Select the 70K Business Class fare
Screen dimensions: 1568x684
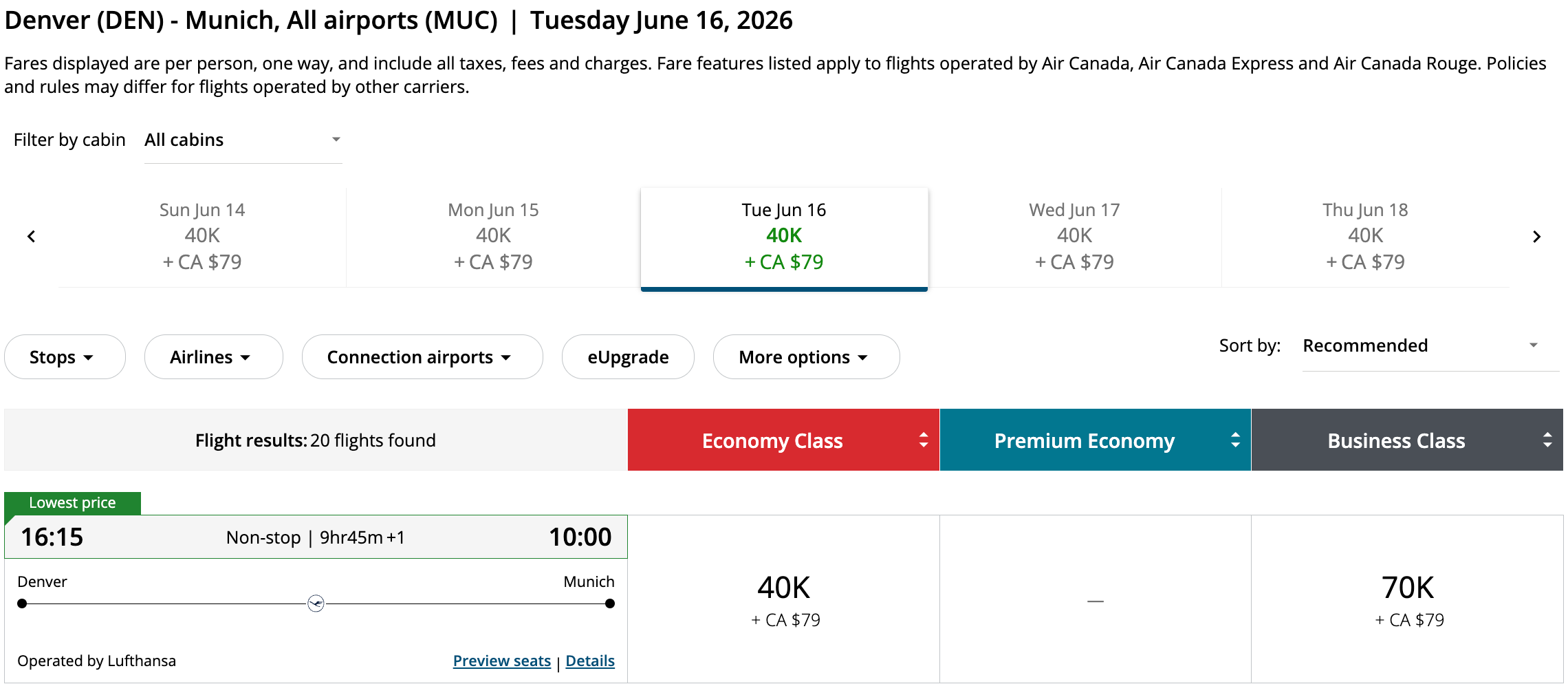[x=1407, y=599]
